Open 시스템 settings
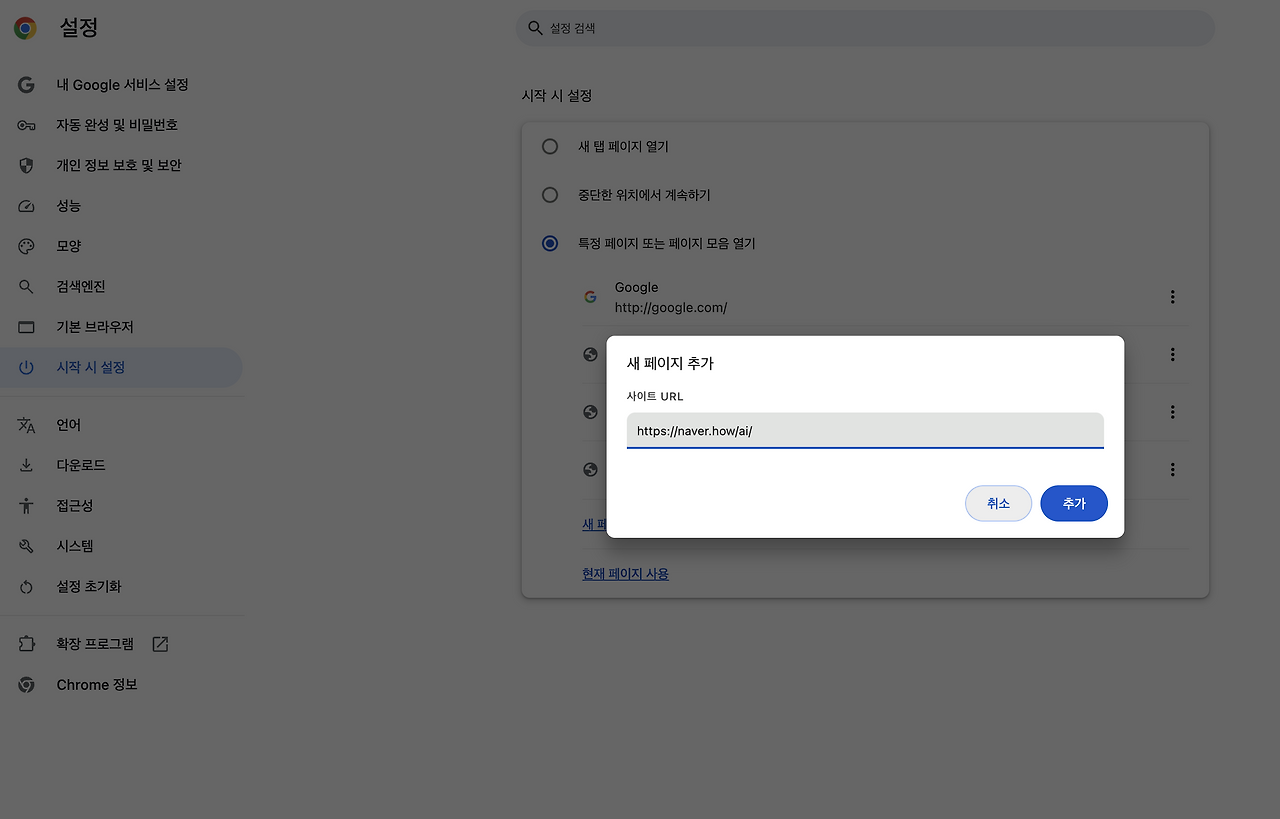 click(x=121, y=546)
